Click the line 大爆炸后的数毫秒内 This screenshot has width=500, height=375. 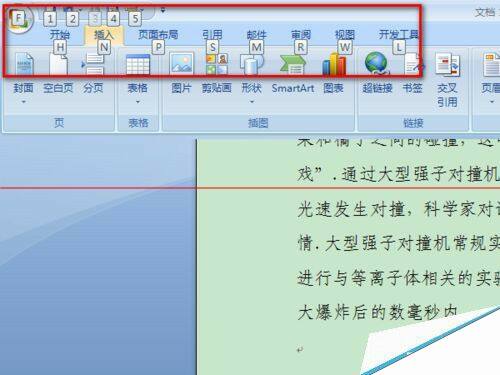(x=377, y=313)
